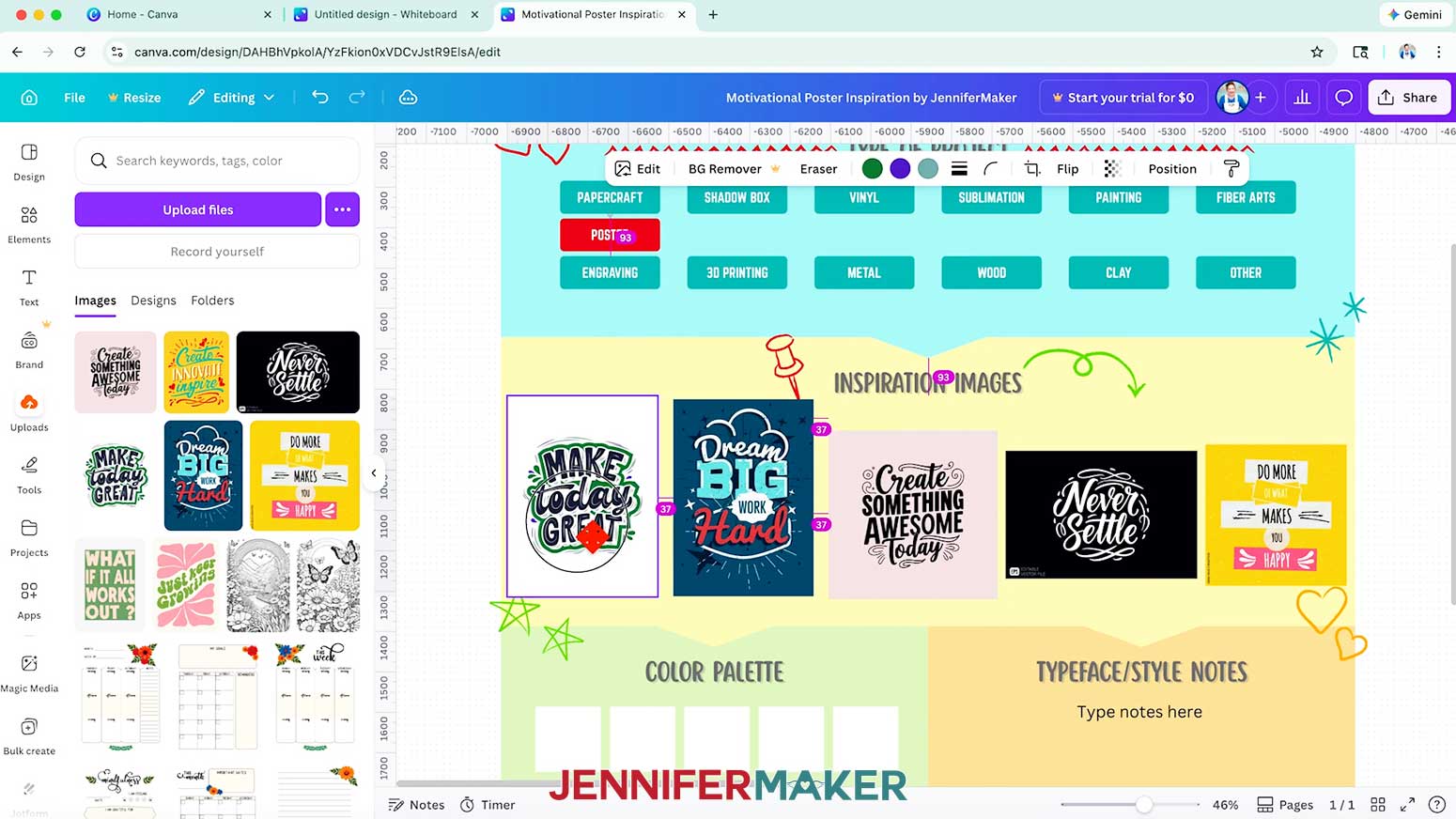
Task: Switch to the Designs tab
Action: [153, 301]
